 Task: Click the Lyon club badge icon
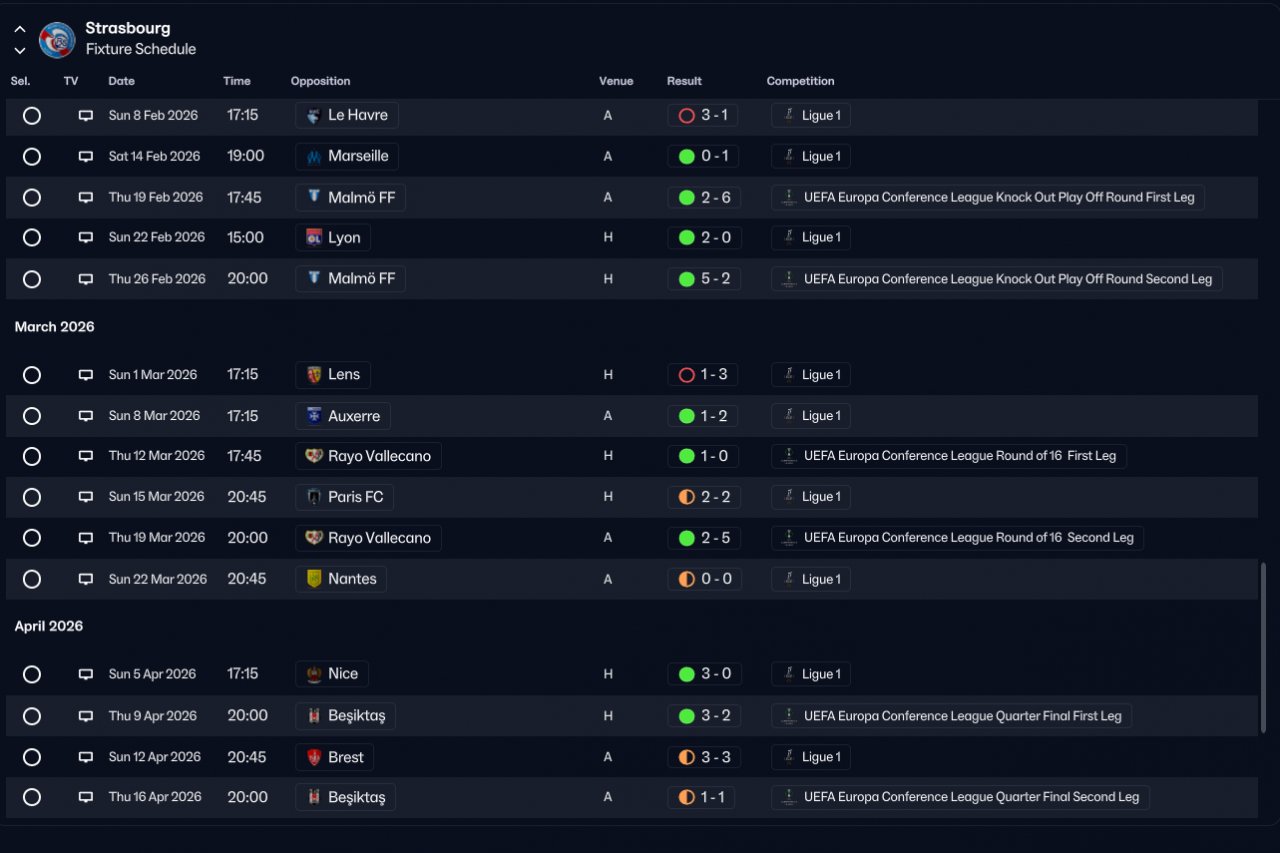pyautogui.click(x=314, y=238)
